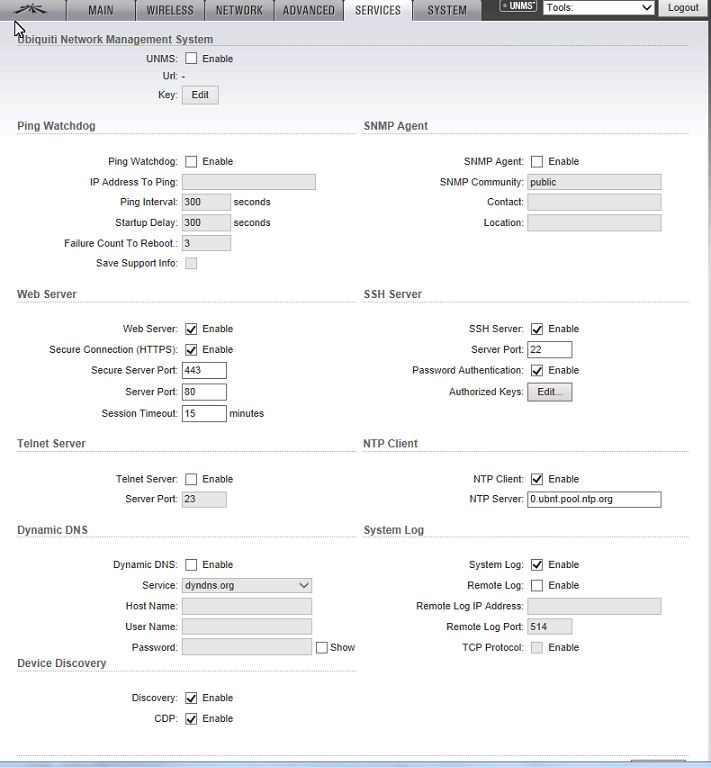Viewport: 711px width, 768px height.
Task: Expand the Dynamic DNS Service dropdown
Action: click(x=246, y=585)
